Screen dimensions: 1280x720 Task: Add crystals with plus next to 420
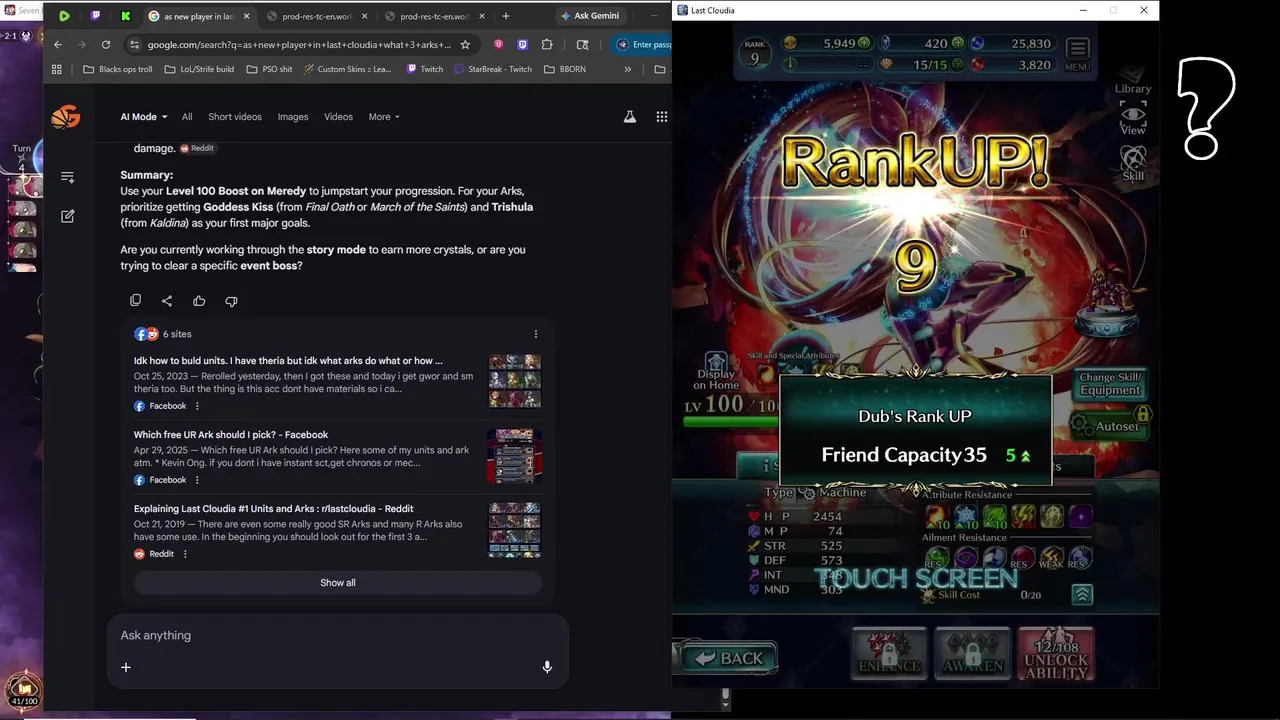957,44
